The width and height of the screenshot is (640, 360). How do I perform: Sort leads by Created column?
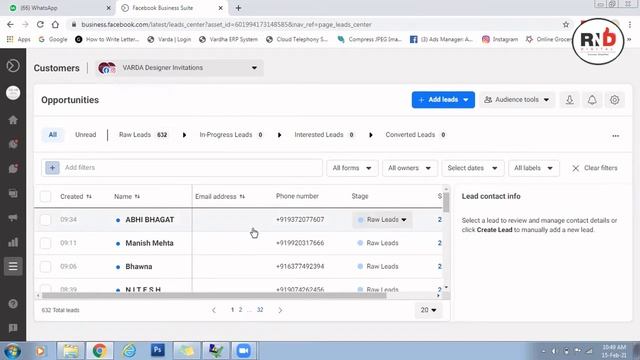(x=76, y=197)
